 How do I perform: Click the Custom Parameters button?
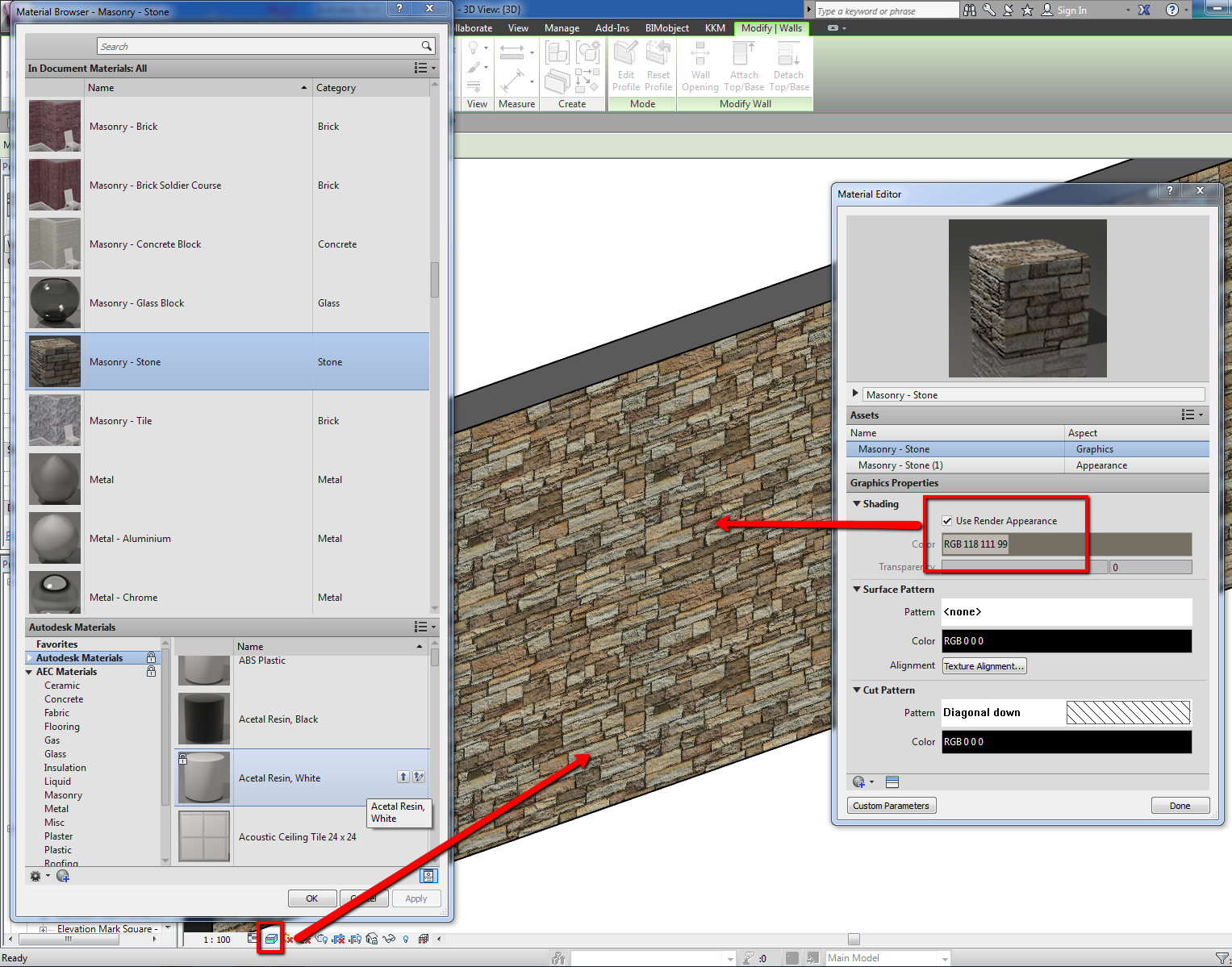tap(892, 806)
